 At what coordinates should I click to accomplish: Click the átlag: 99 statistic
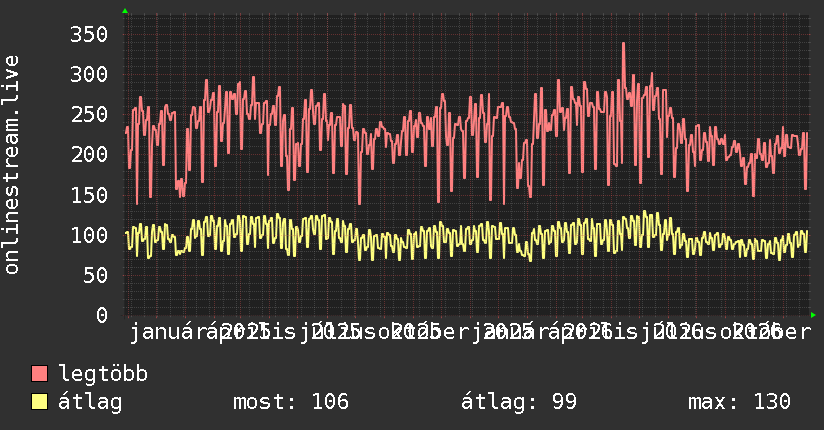(519, 402)
